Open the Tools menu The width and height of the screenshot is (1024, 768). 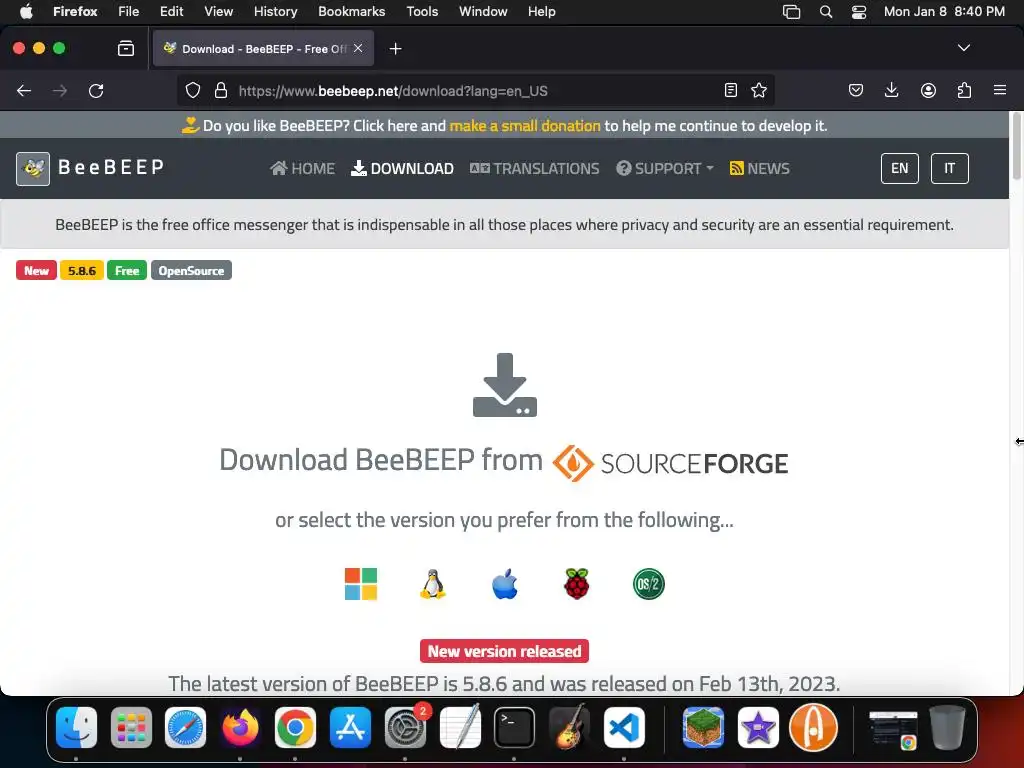[x=422, y=12]
